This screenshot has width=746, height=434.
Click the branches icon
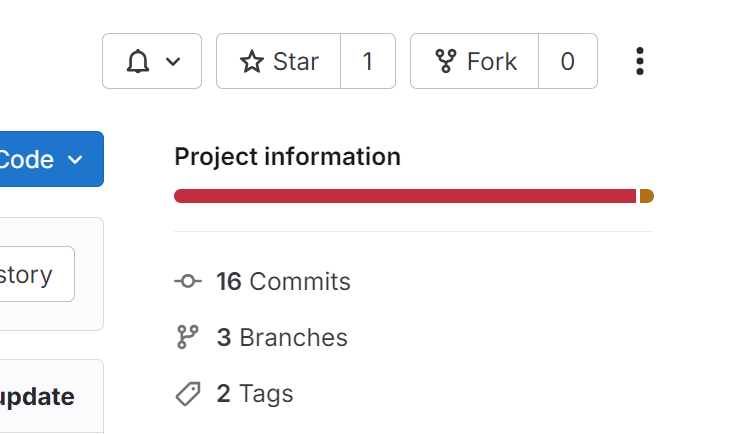[x=188, y=338]
